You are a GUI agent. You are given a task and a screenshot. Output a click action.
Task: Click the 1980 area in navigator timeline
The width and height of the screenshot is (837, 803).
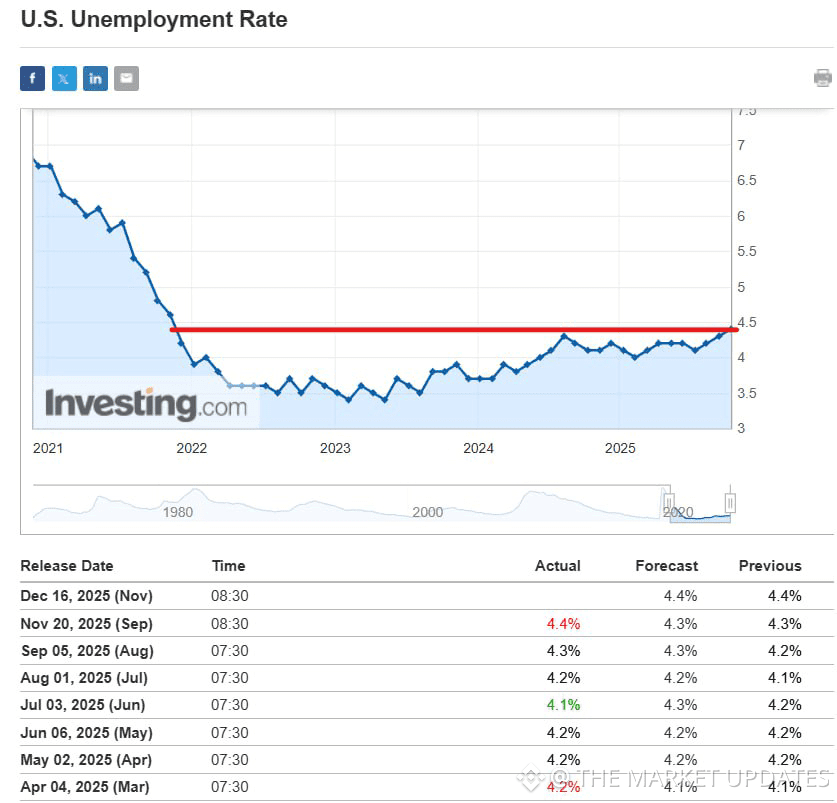point(178,512)
